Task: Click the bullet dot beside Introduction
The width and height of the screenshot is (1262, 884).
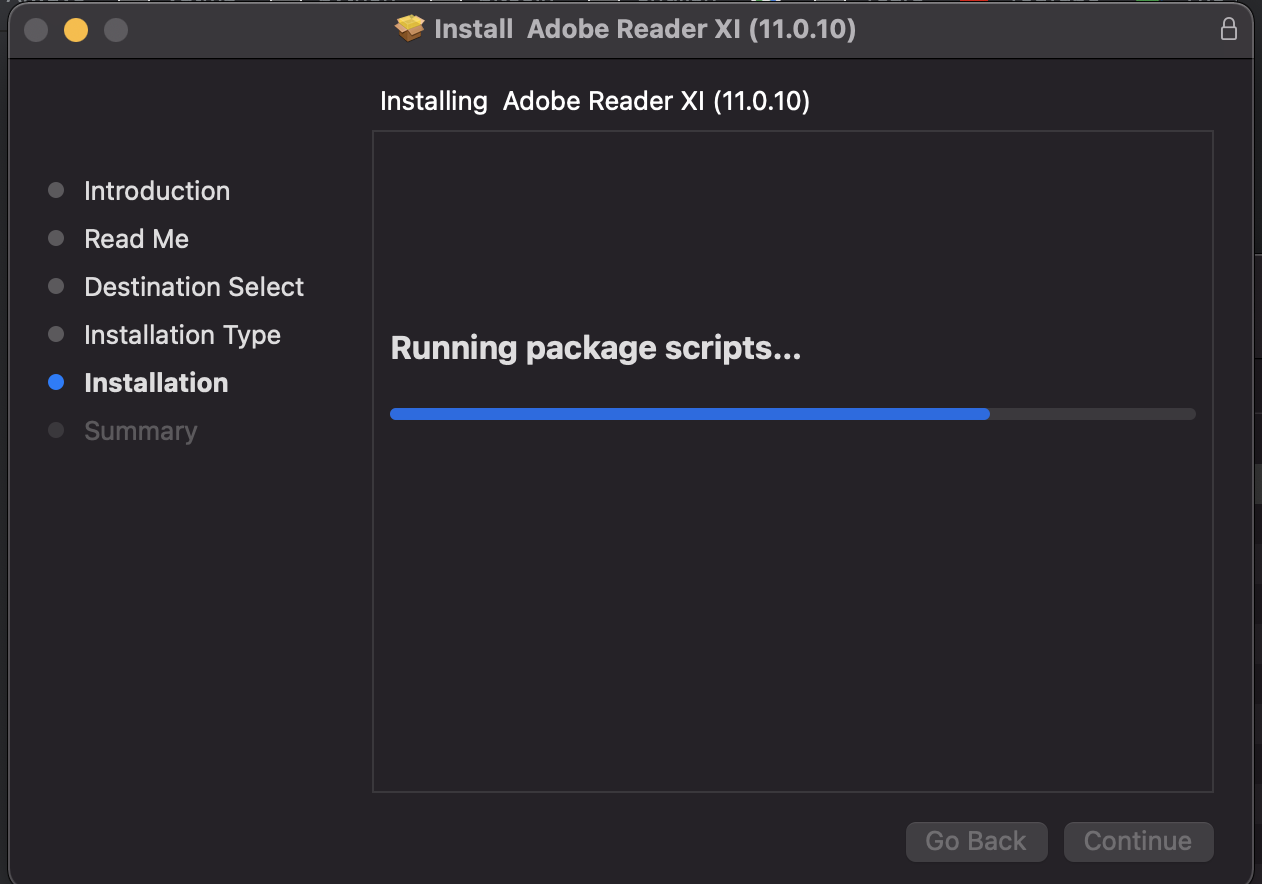Action: (x=56, y=190)
